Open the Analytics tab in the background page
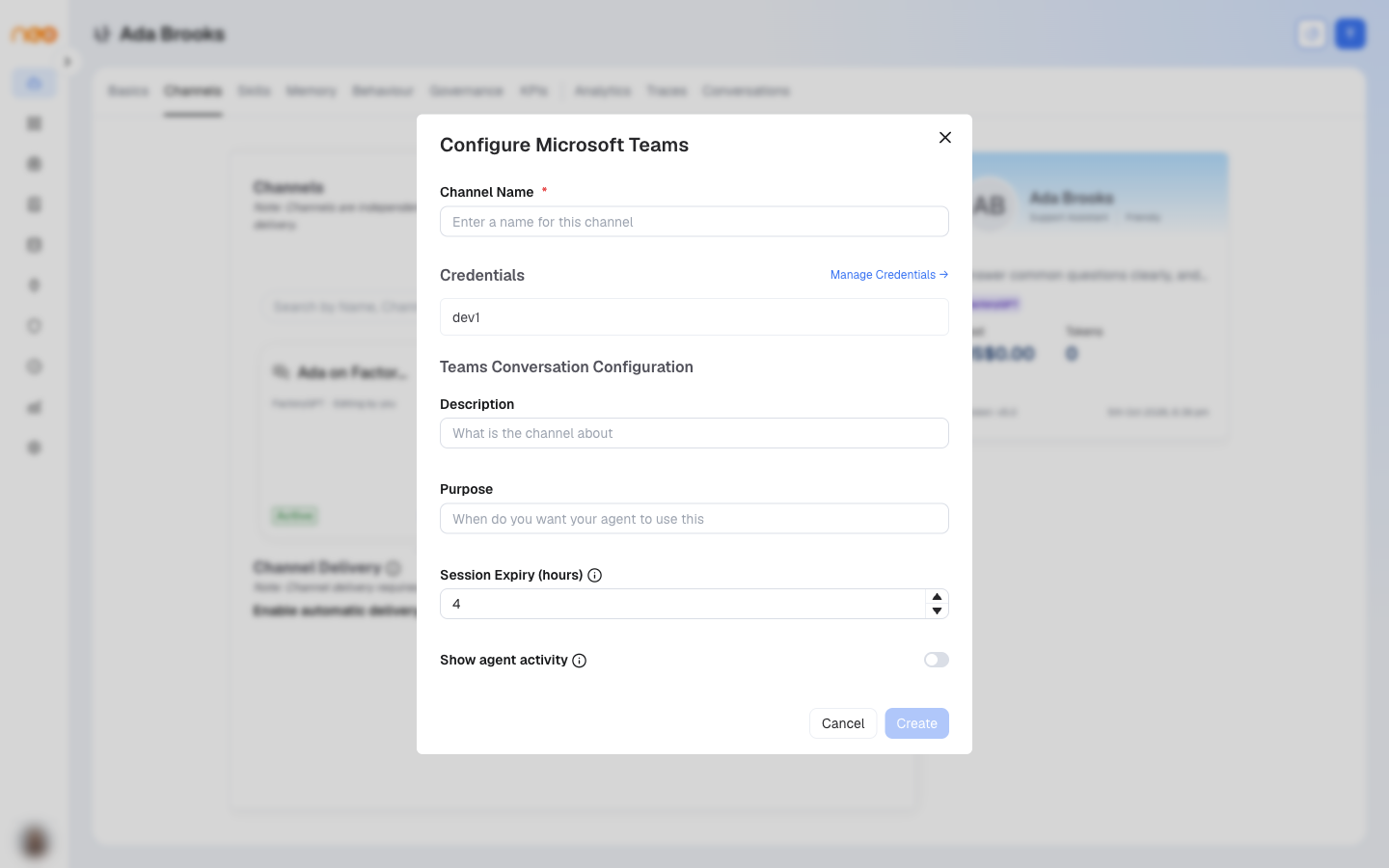1389x868 pixels. pyautogui.click(x=603, y=91)
